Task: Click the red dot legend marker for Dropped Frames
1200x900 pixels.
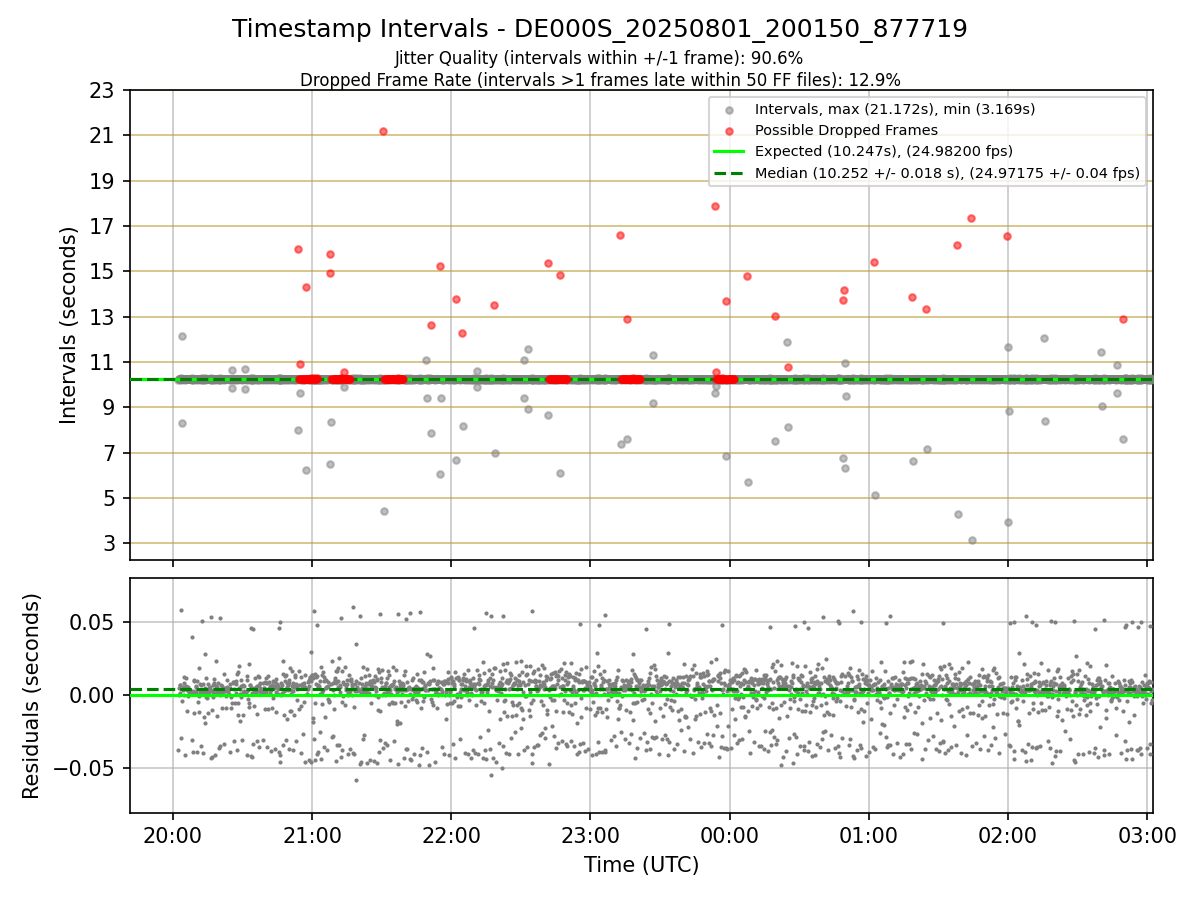Action: click(x=729, y=131)
